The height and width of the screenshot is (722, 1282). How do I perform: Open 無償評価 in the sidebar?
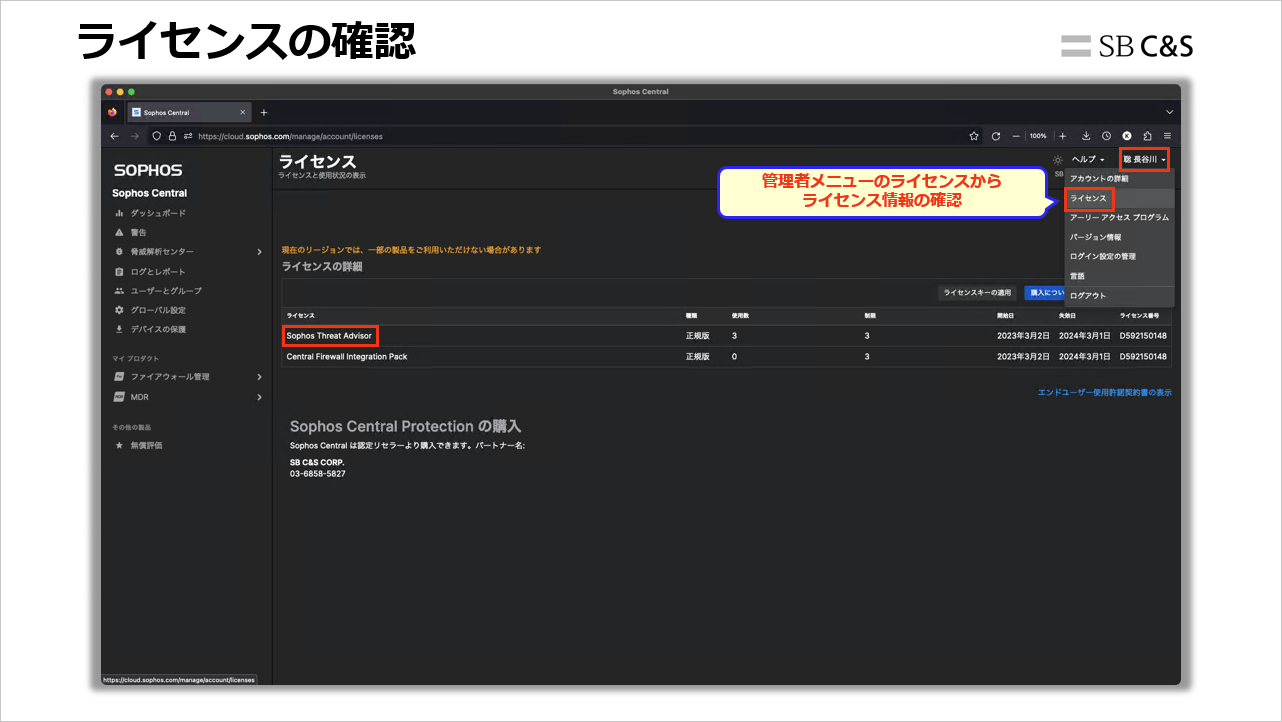(146, 445)
